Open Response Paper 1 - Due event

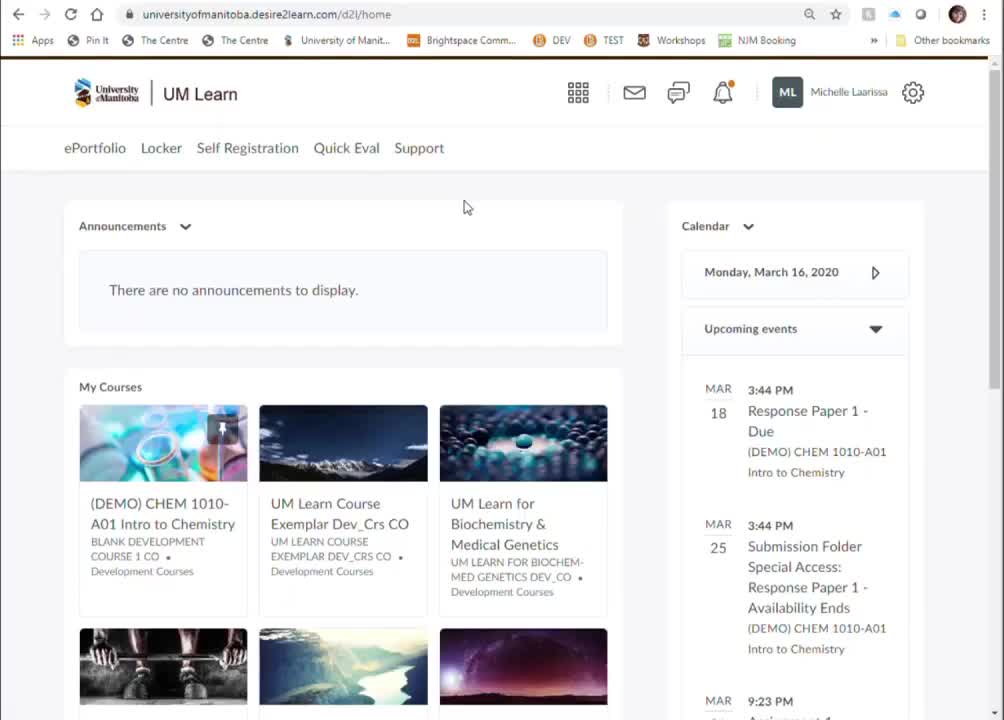(807, 421)
